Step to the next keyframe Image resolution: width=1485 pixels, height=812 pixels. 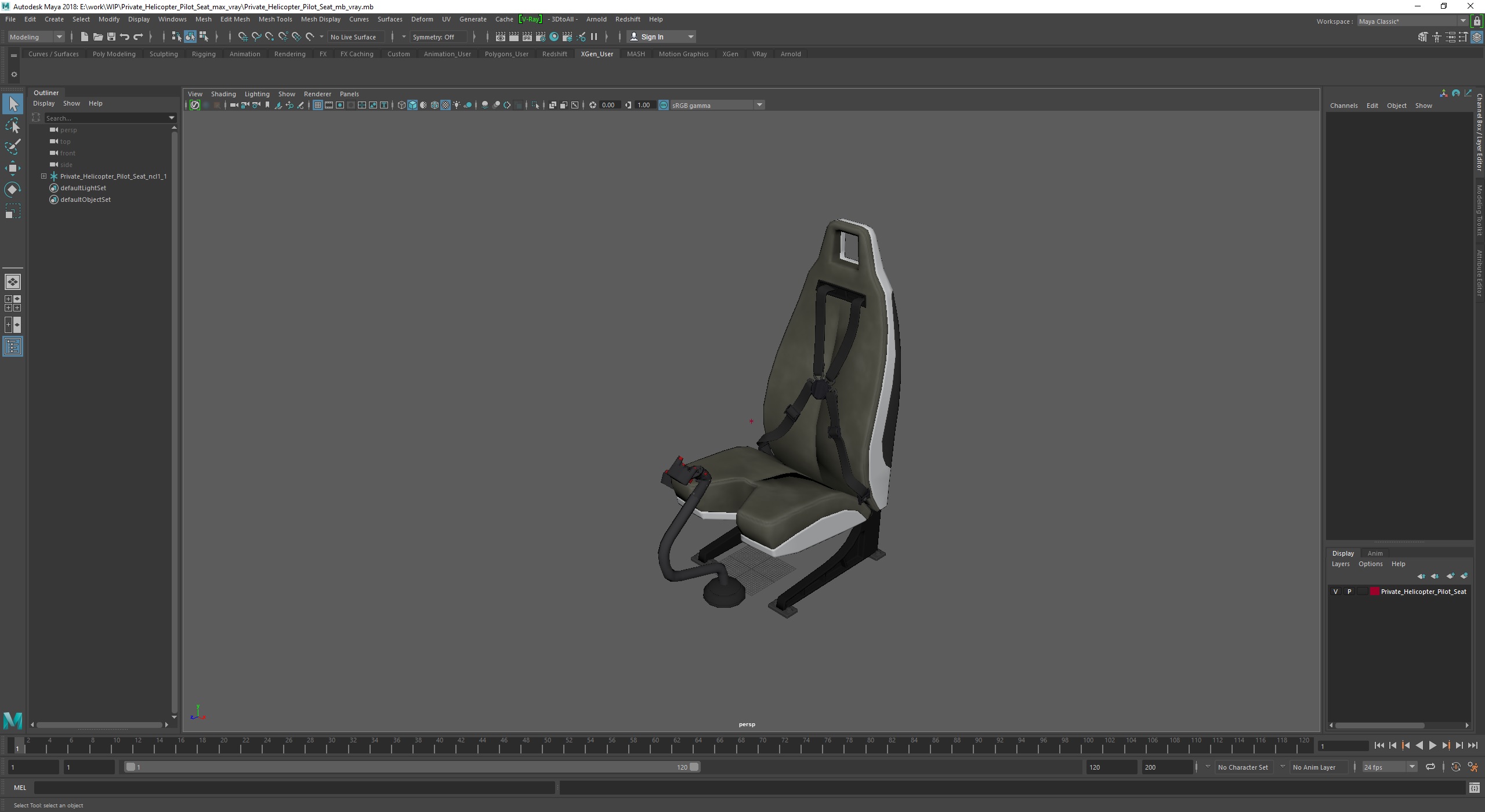pos(1446,746)
